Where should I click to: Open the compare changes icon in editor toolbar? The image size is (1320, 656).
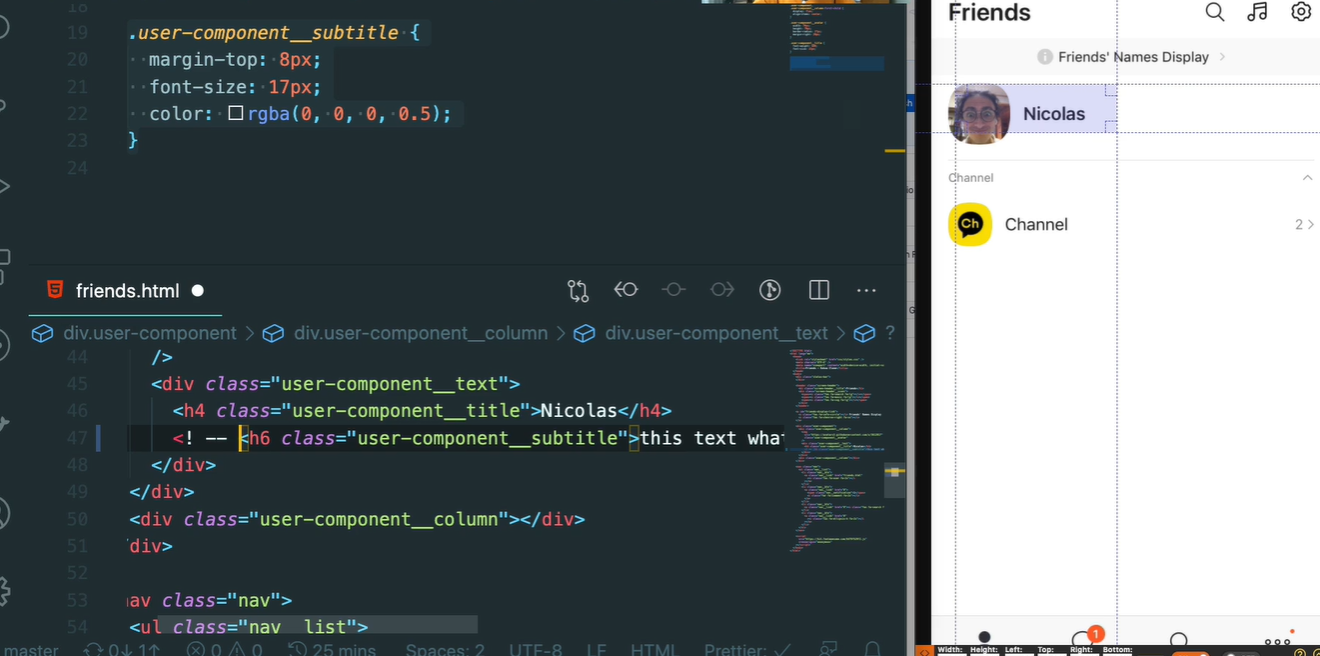click(x=578, y=291)
